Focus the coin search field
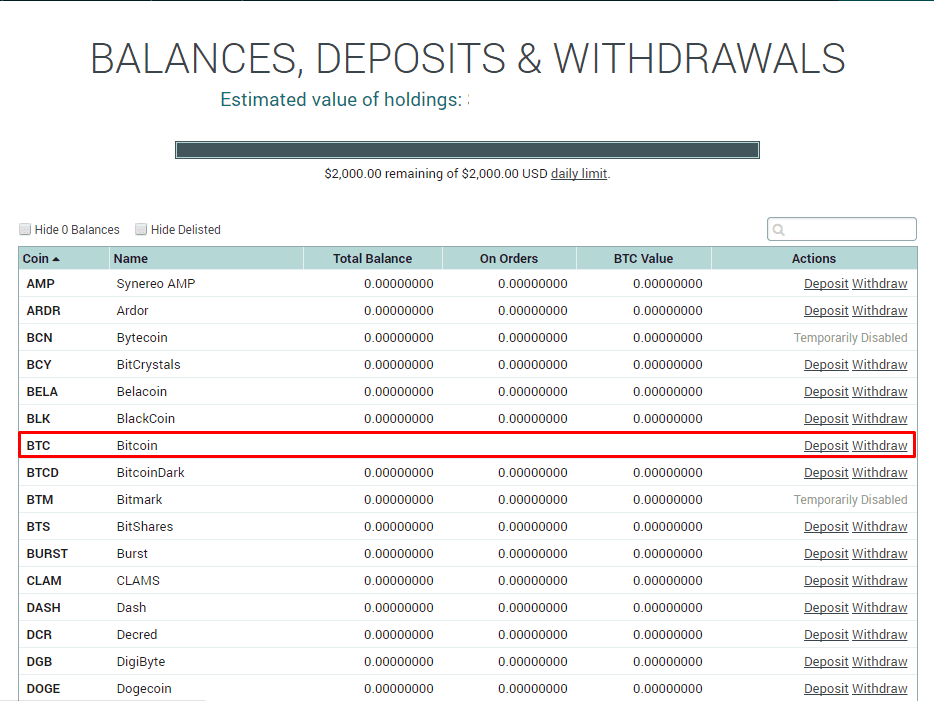This screenshot has width=934, height=701. (x=842, y=229)
